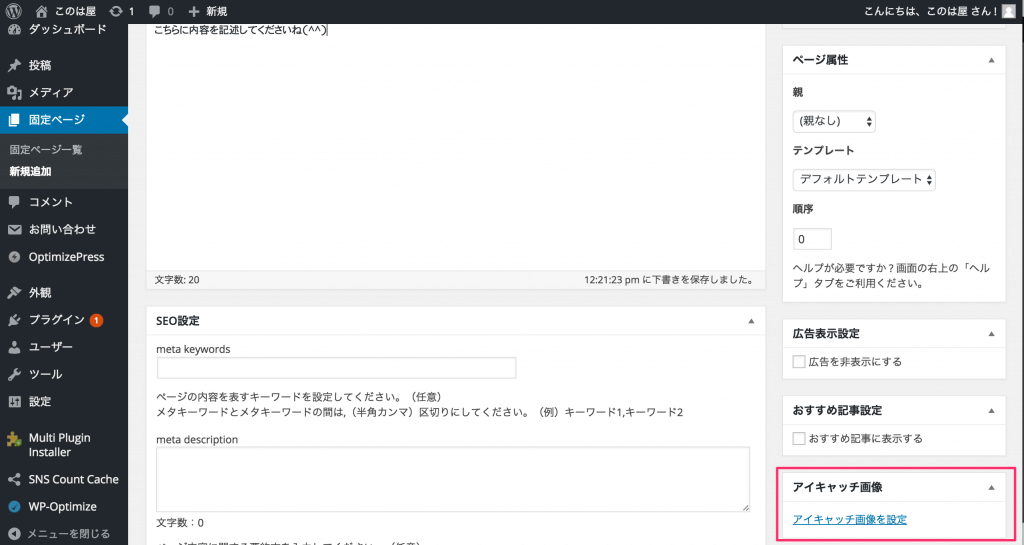Click the 外観 brush icon

[14, 292]
